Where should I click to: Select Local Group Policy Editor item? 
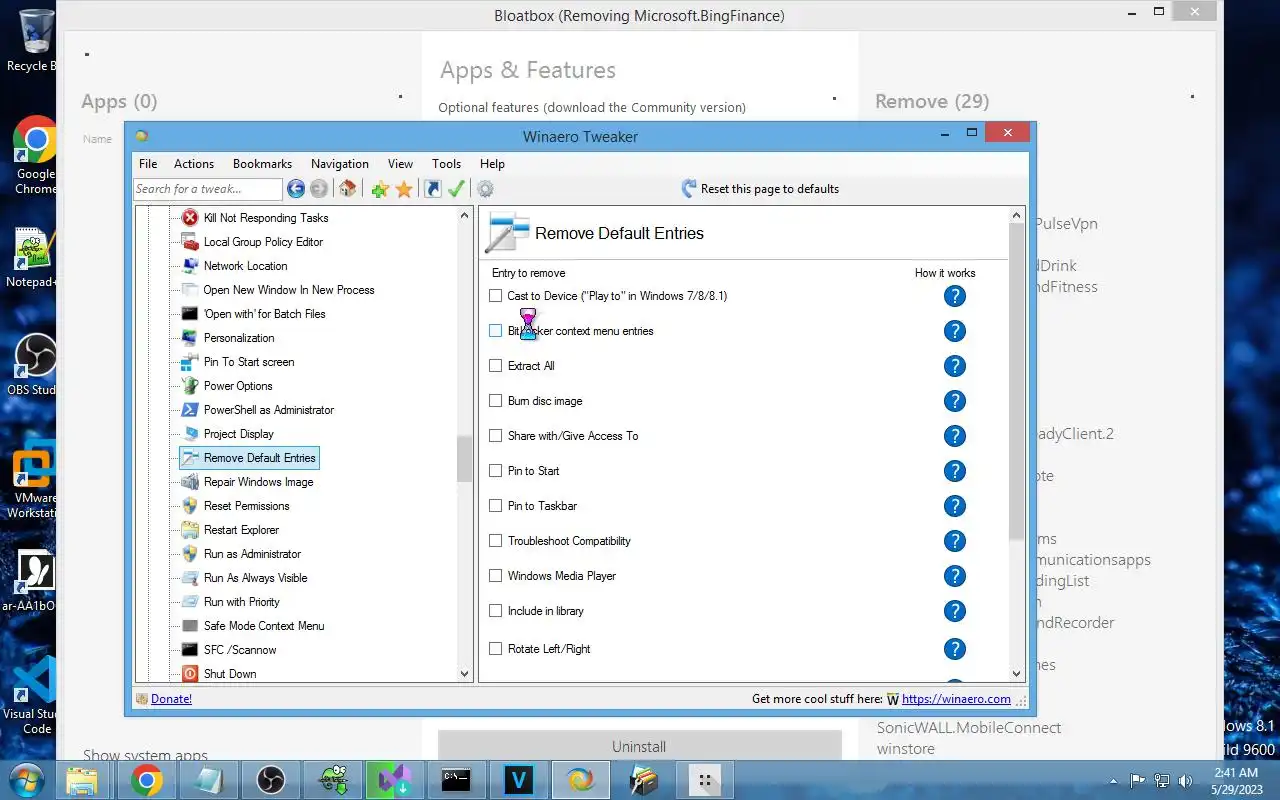tap(263, 242)
